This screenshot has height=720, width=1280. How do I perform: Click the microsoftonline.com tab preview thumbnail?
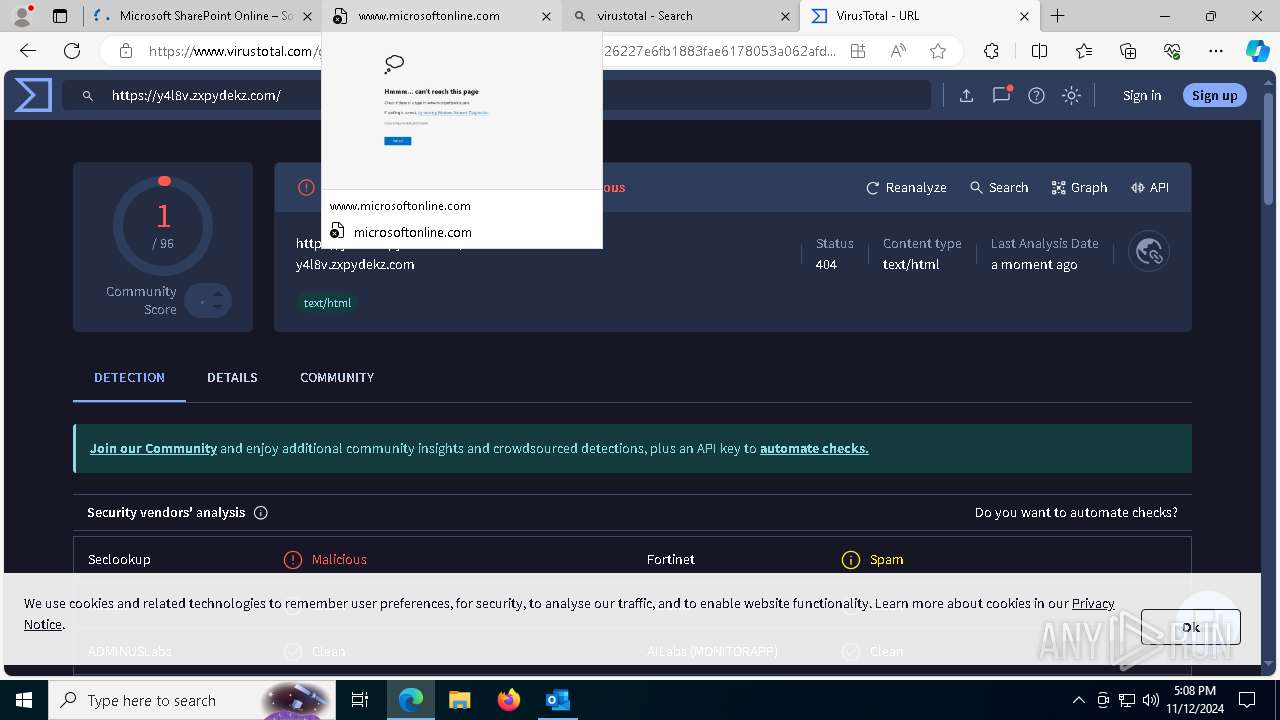click(x=462, y=110)
